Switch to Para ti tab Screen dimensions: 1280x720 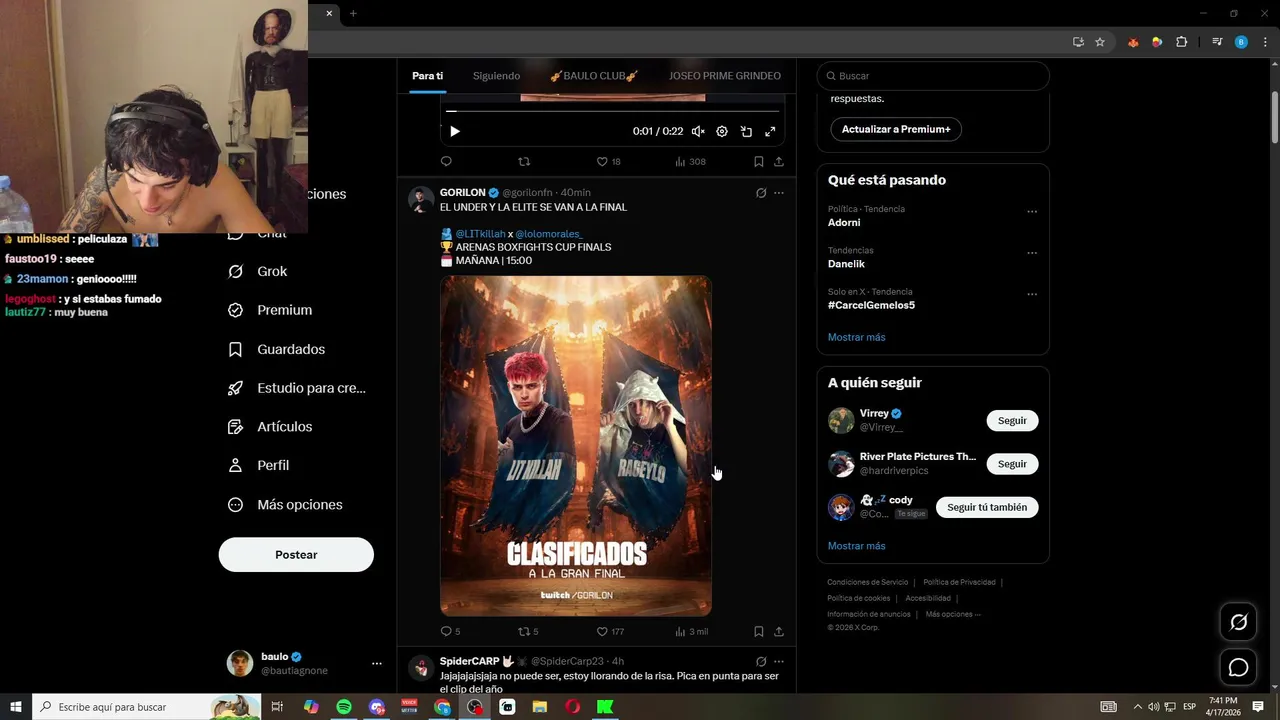(x=427, y=76)
